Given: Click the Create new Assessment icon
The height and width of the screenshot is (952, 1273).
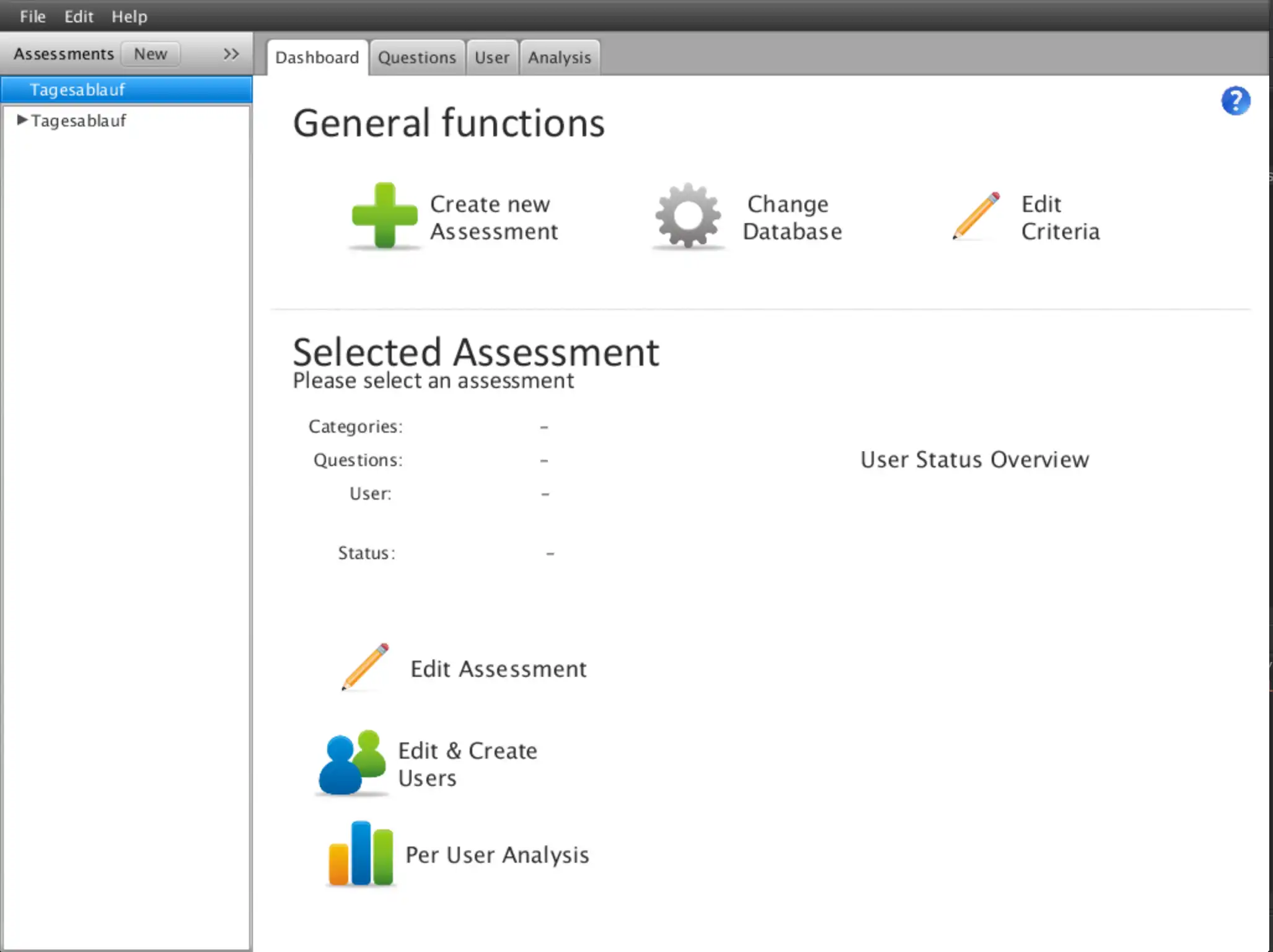Looking at the screenshot, I should 384,216.
